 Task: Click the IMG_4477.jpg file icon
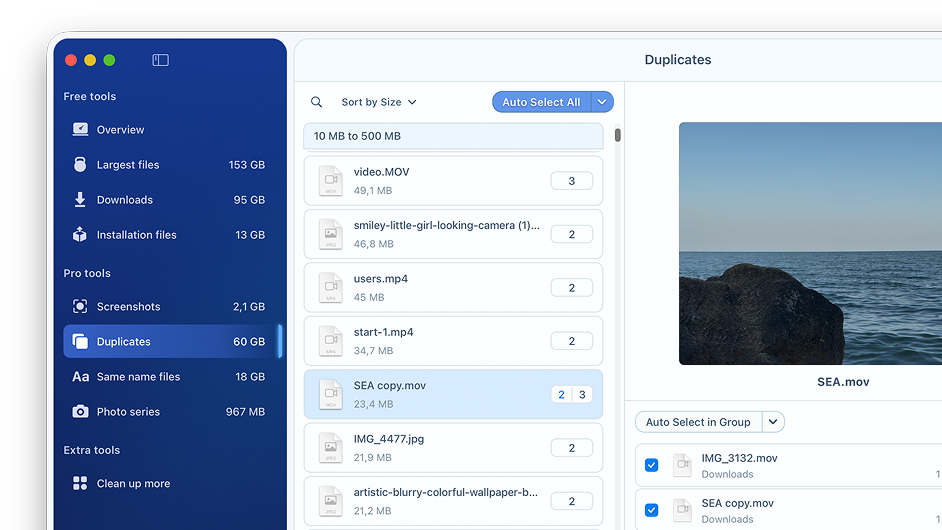point(330,448)
